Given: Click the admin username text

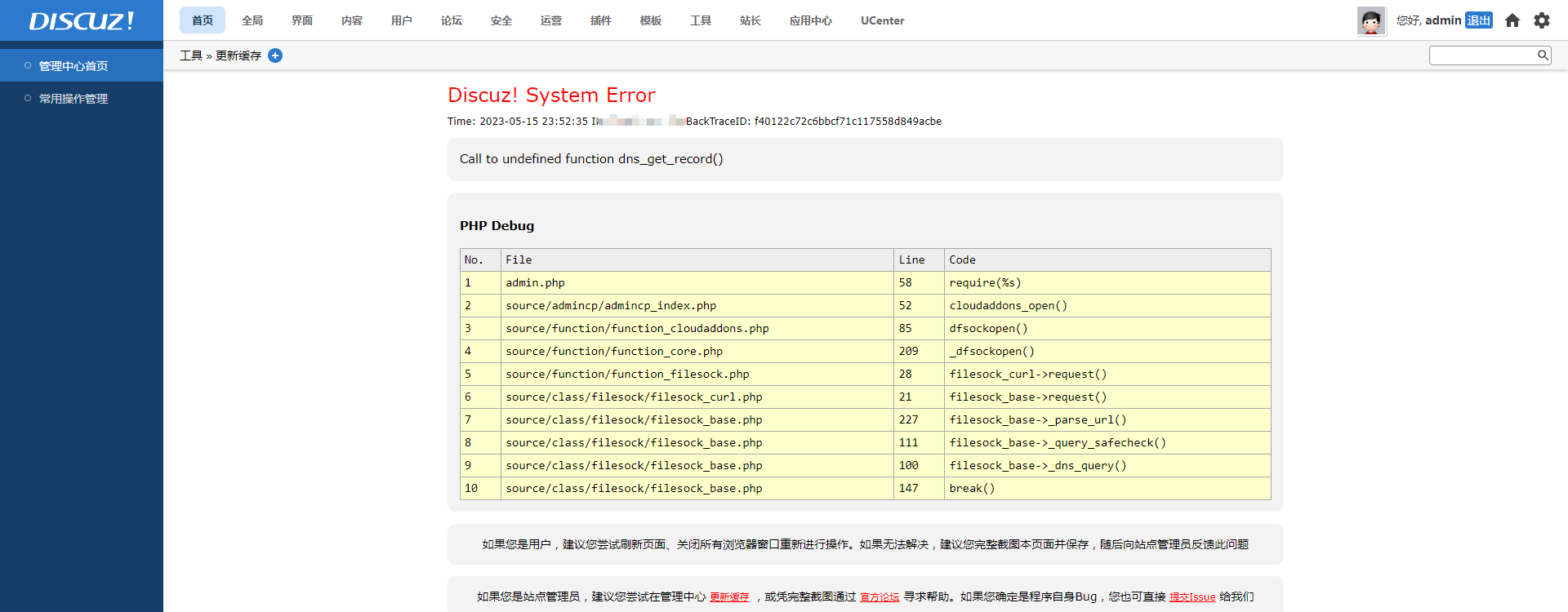Looking at the screenshot, I should (1443, 20).
